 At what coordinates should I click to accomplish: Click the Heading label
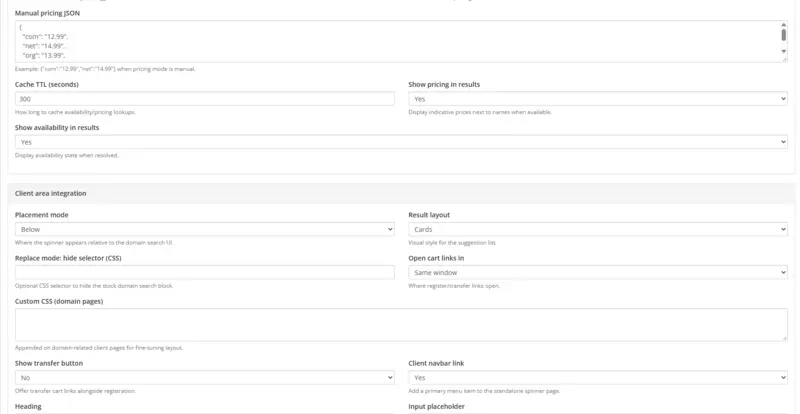point(28,406)
